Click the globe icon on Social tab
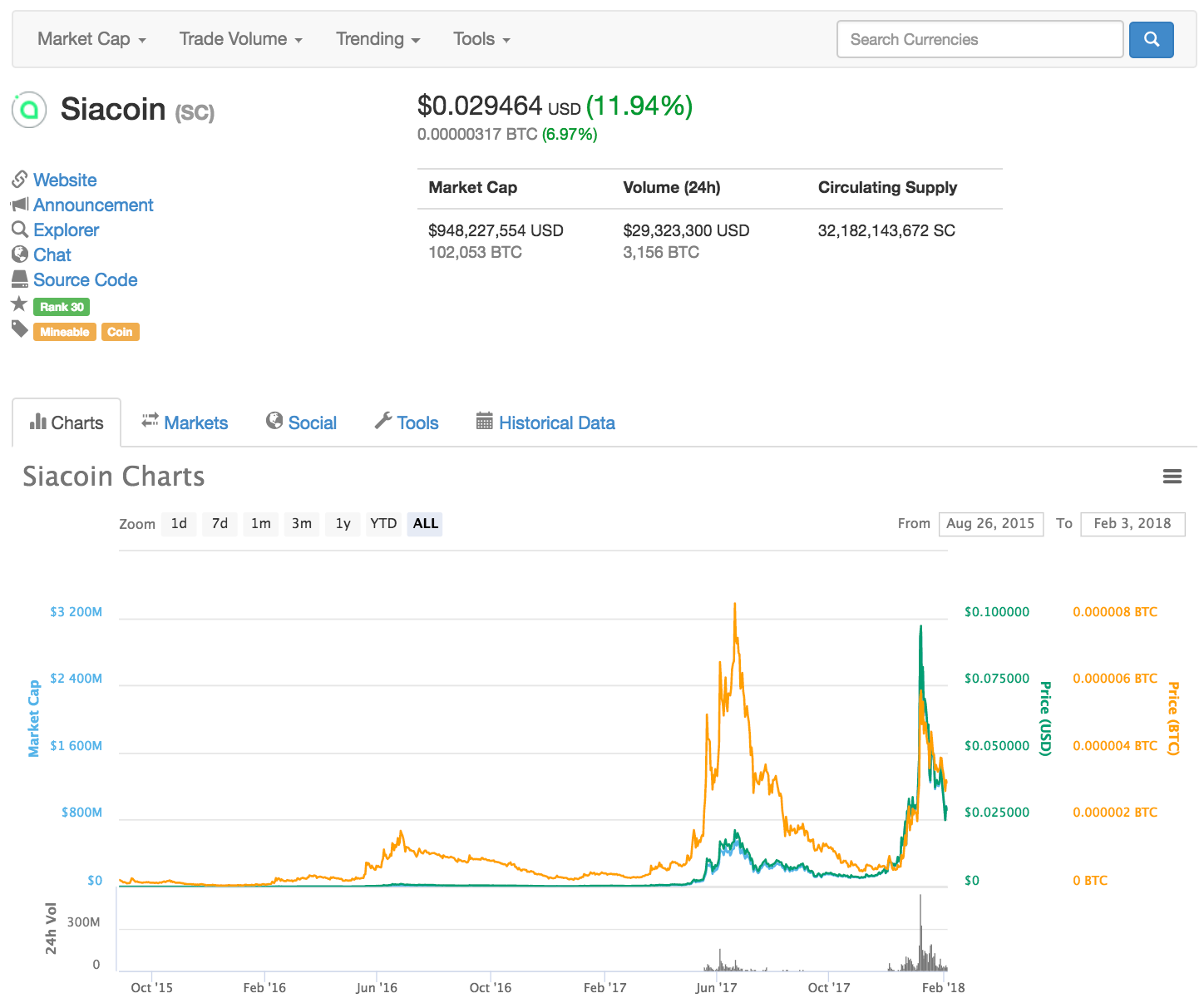This screenshot has width=1204, height=1008. (x=274, y=421)
